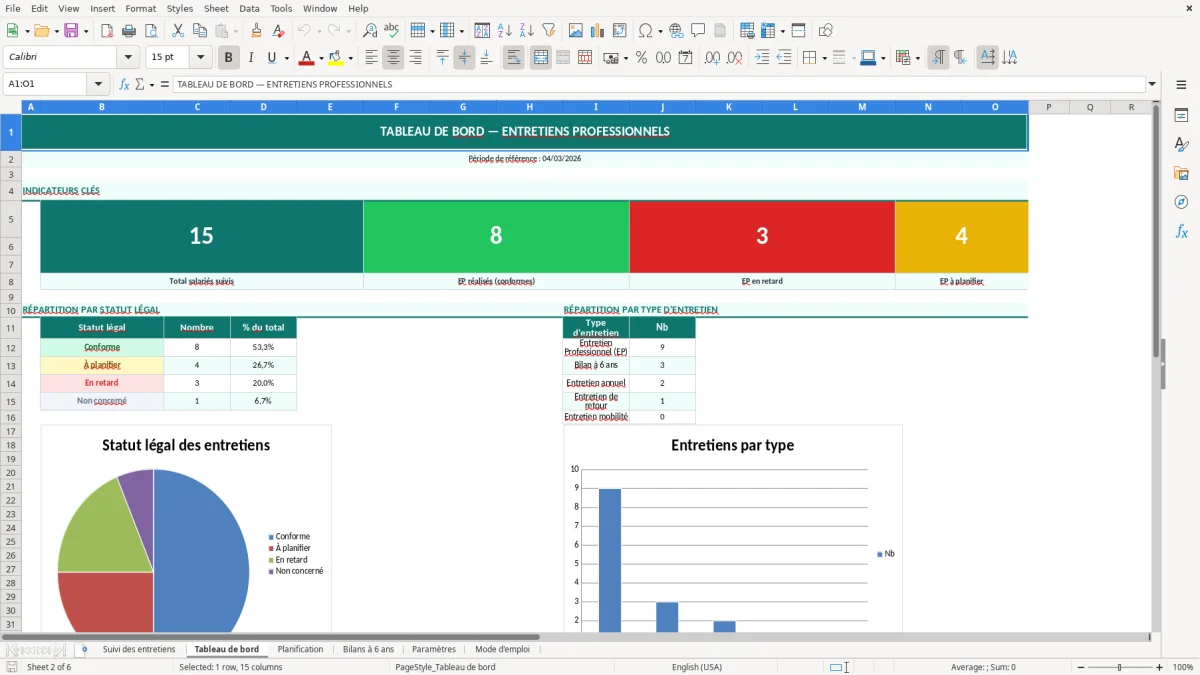Open sidebar Navigator compass icon
The height and width of the screenshot is (675, 1200).
click(x=1181, y=202)
